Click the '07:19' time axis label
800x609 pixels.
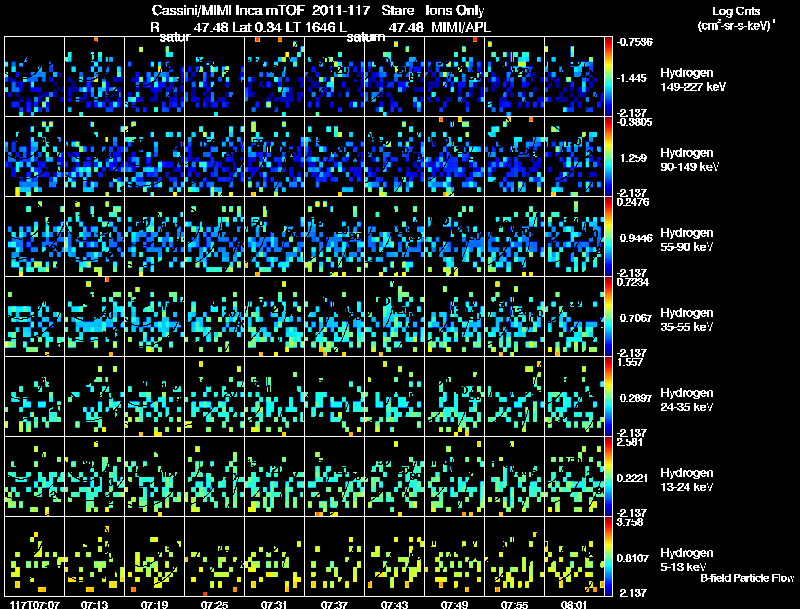pos(155,604)
